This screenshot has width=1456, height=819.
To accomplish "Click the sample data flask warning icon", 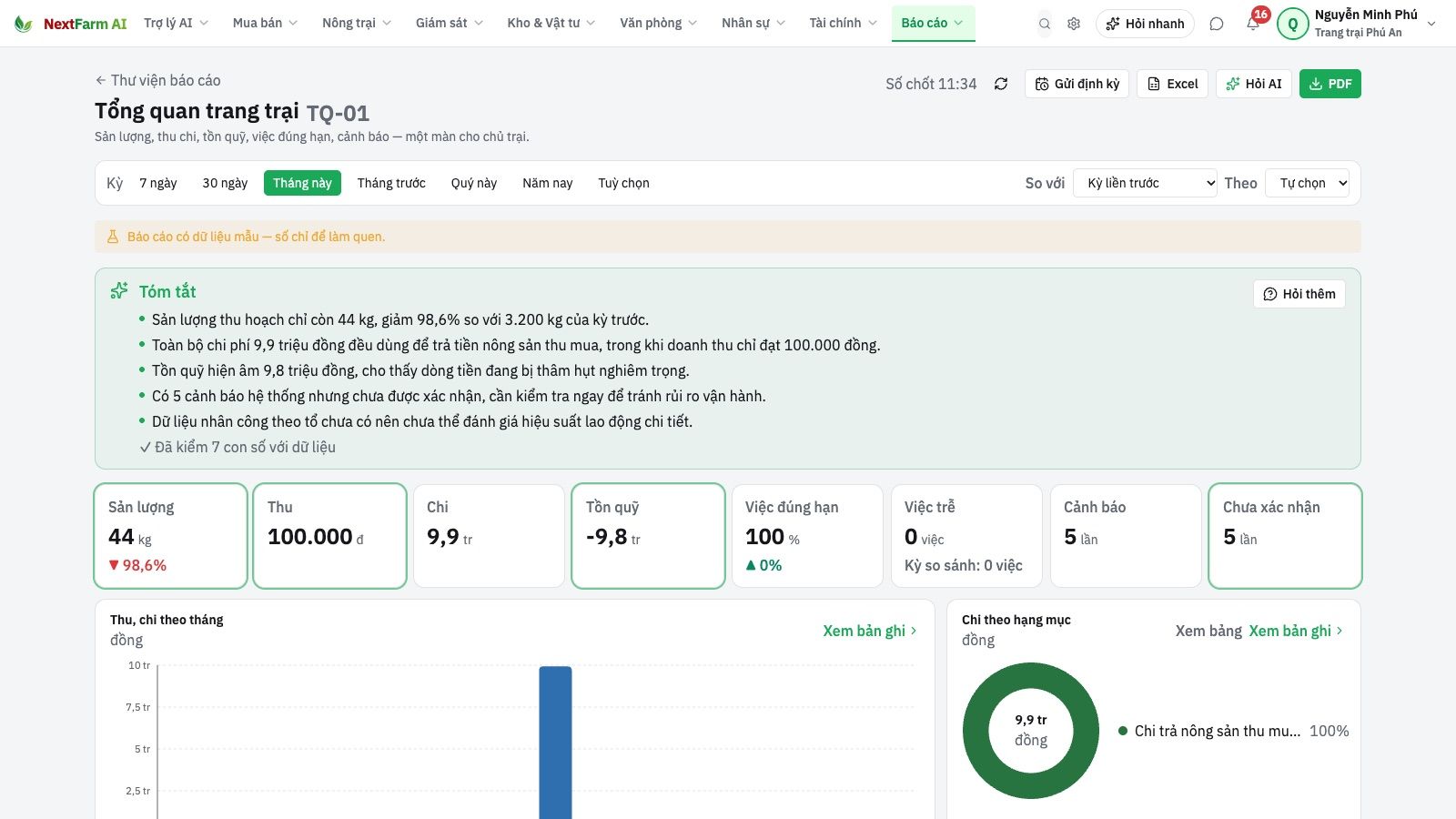I will tap(113, 237).
